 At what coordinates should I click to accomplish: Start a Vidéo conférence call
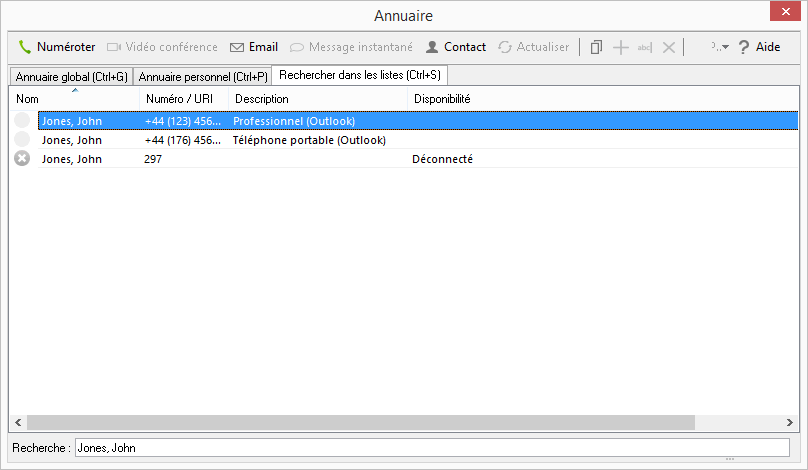coord(162,47)
